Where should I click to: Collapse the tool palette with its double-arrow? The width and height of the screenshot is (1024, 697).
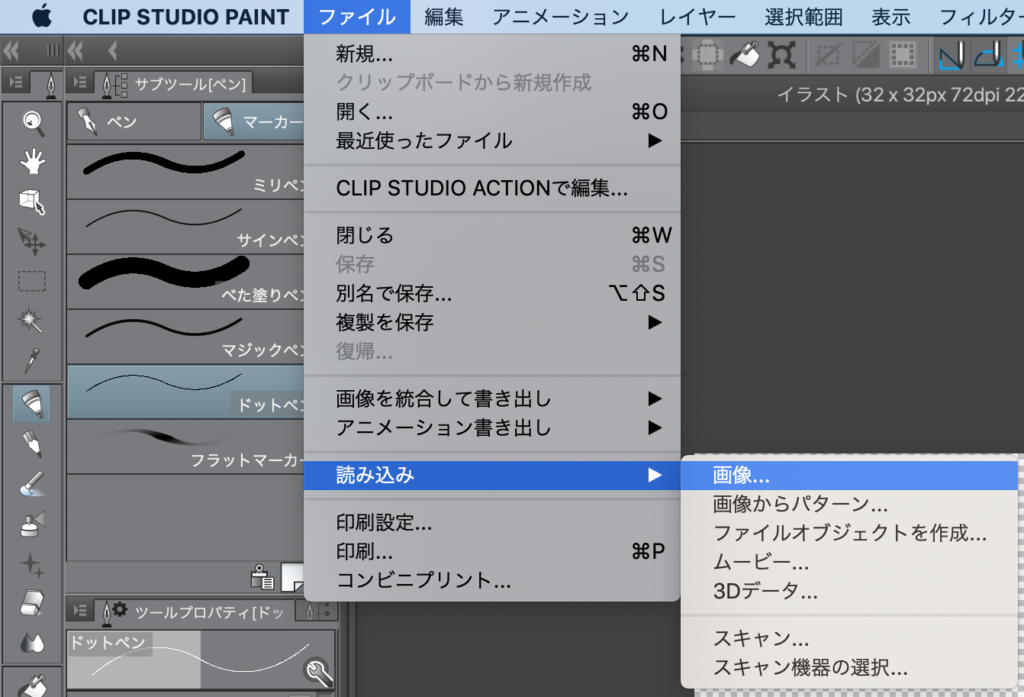click(x=11, y=50)
